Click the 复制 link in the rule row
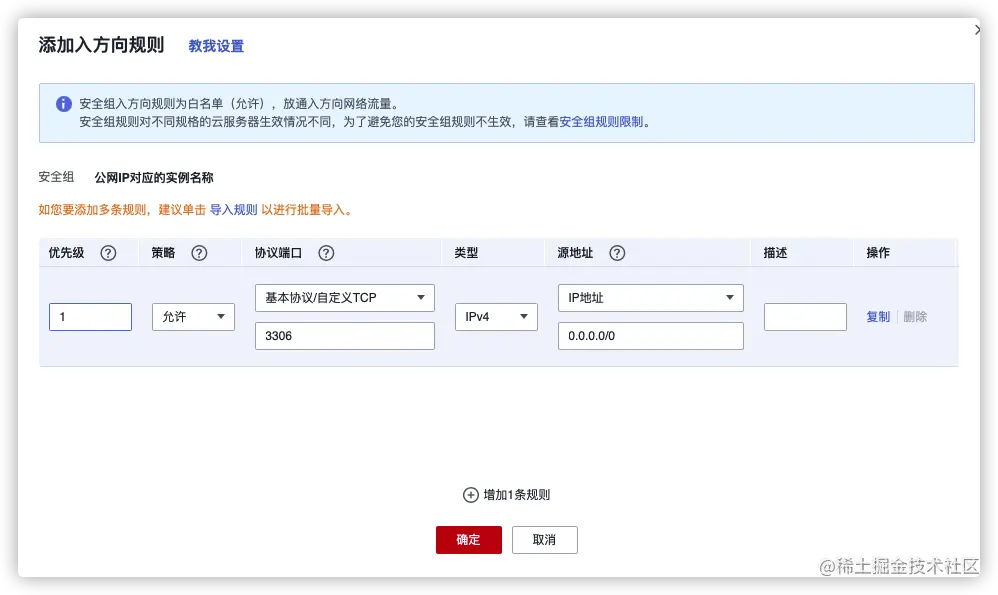Image resolution: width=998 pixels, height=595 pixels. pyautogui.click(x=878, y=317)
